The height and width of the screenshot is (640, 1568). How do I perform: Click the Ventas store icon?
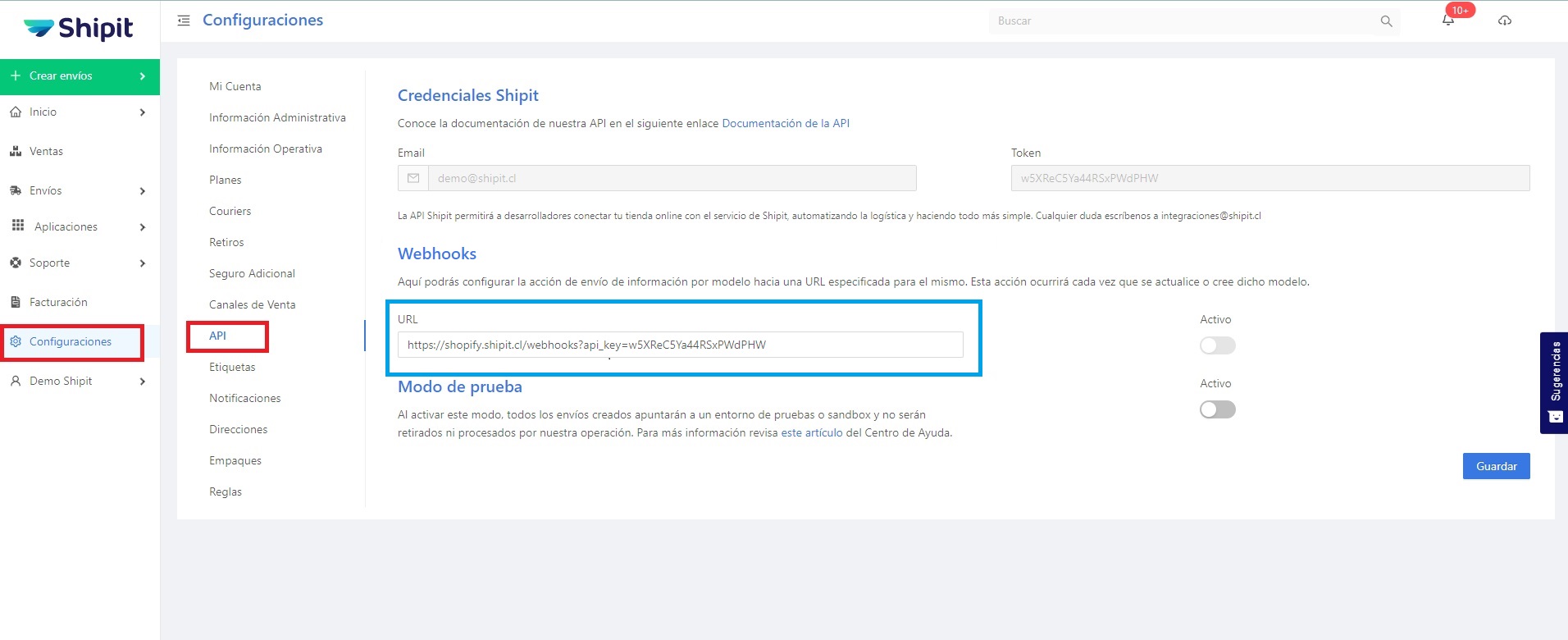pos(16,151)
